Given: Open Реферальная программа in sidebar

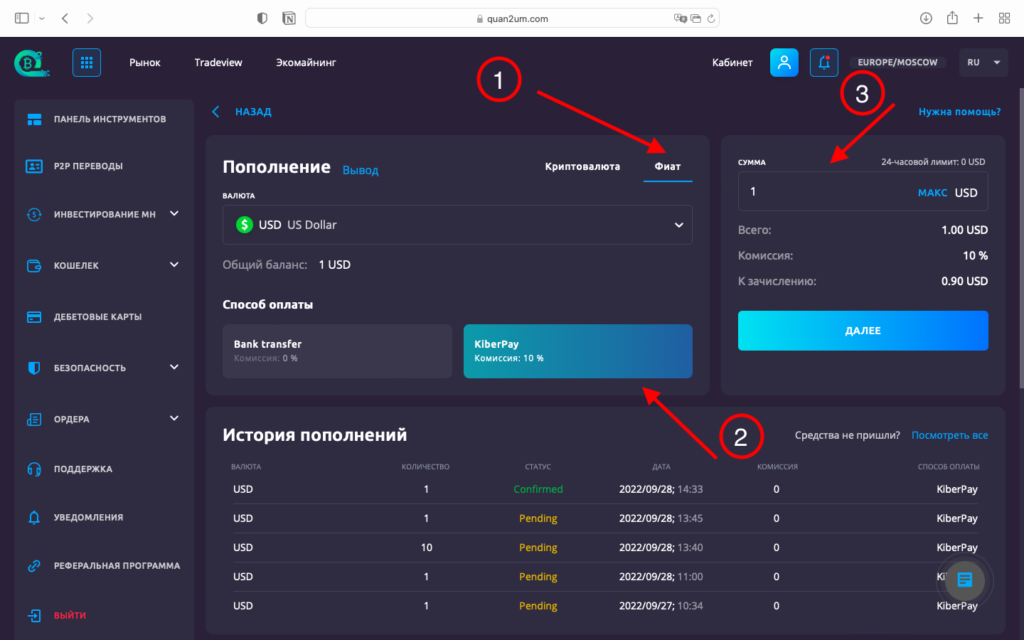Looking at the screenshot, I should (x=116, y=566).
